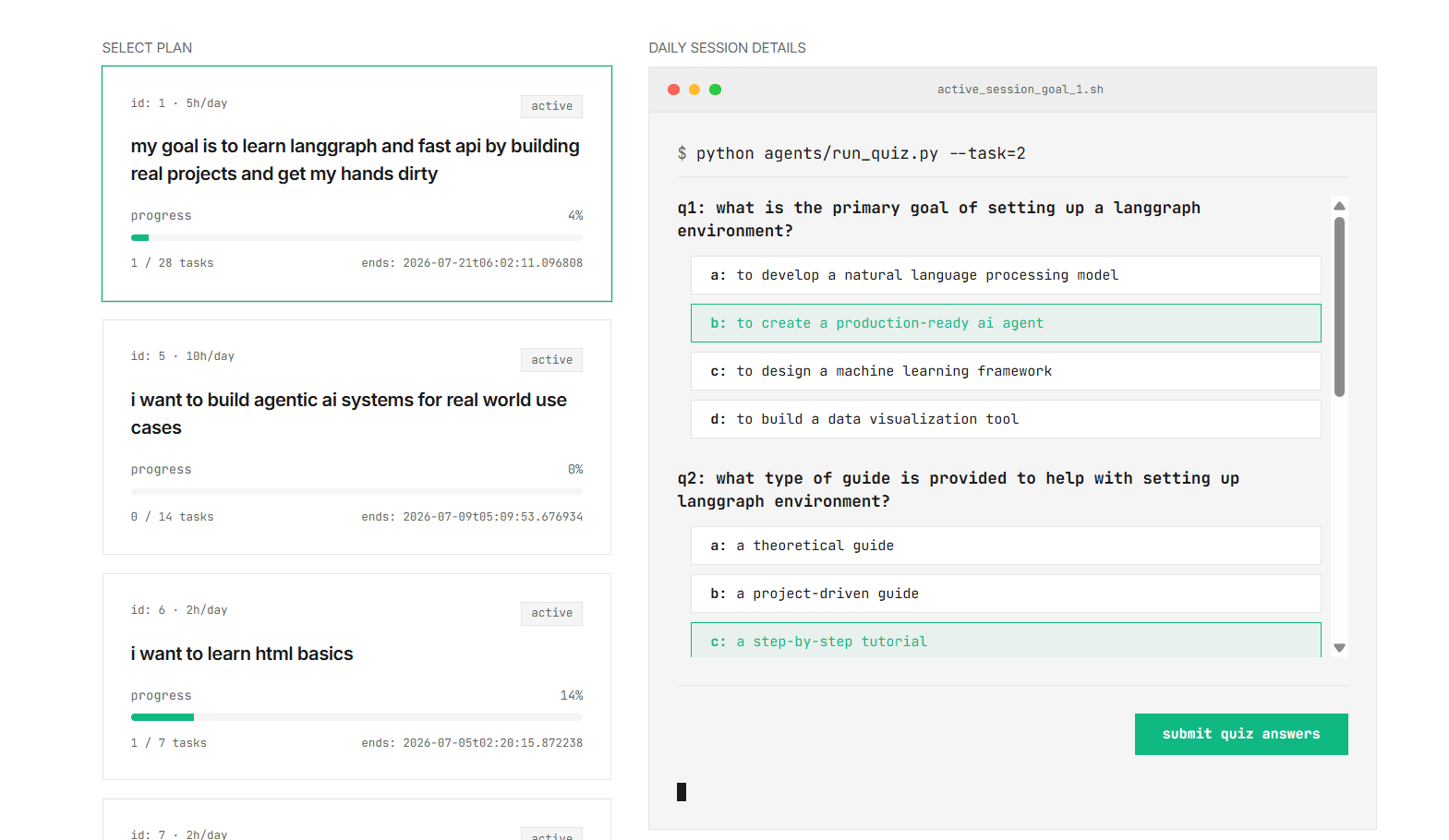
Task: Click the progress bar of html basics plan
Action: point(356,717)
